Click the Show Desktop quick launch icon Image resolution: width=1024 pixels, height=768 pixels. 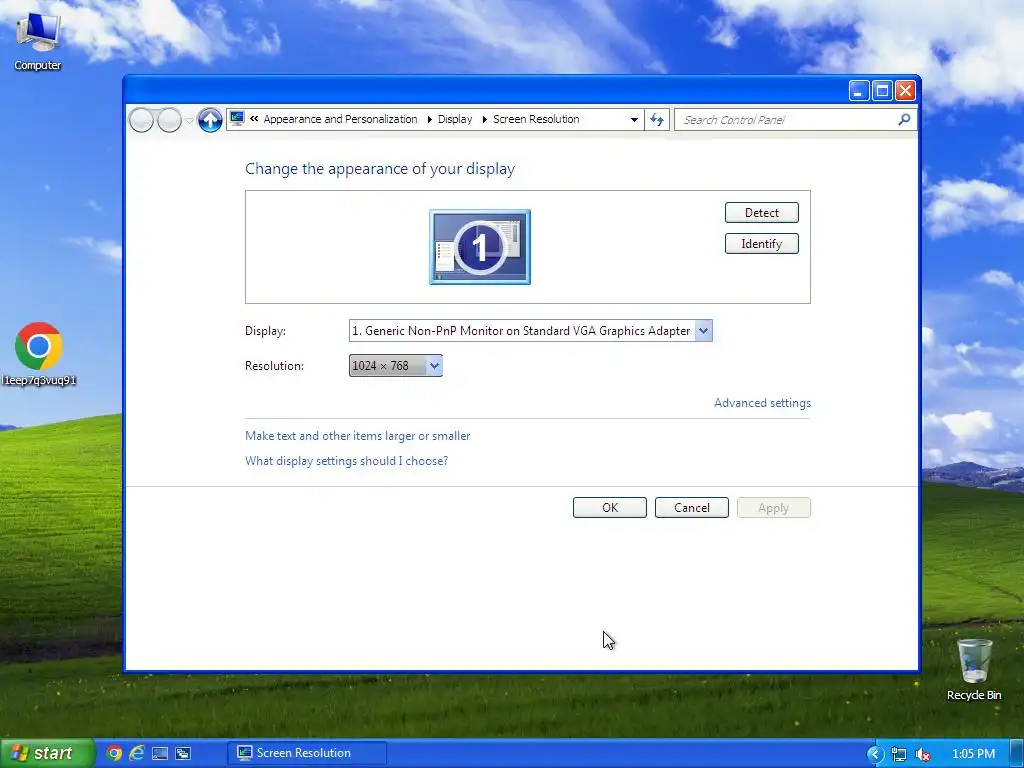click(160, 754)
